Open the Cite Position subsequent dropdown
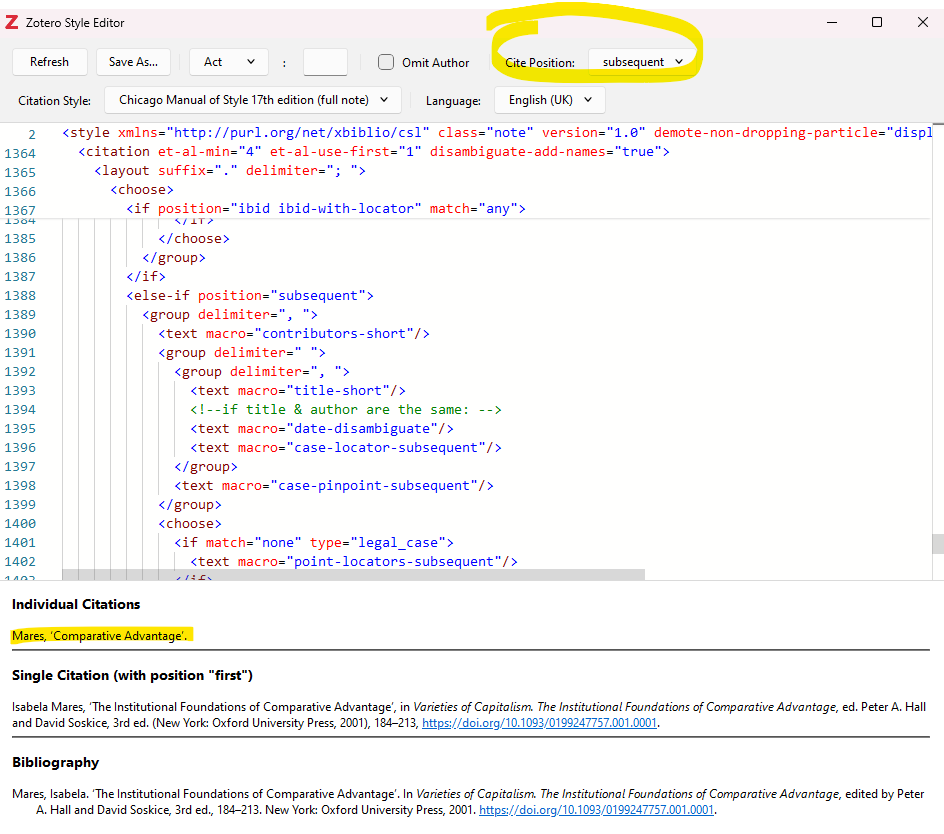Image resolution: width=944 pixels, height=834 pixels. pos(642,62)
